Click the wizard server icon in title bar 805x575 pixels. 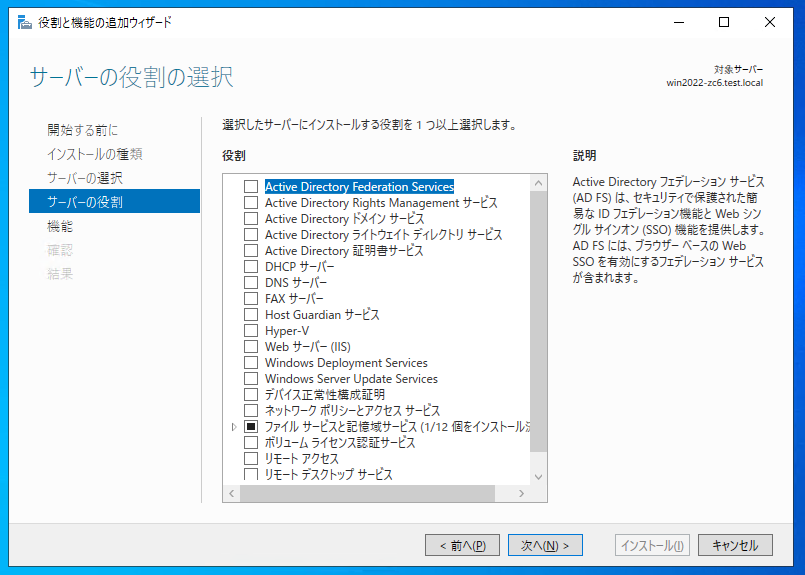click(x=24, y=22)
